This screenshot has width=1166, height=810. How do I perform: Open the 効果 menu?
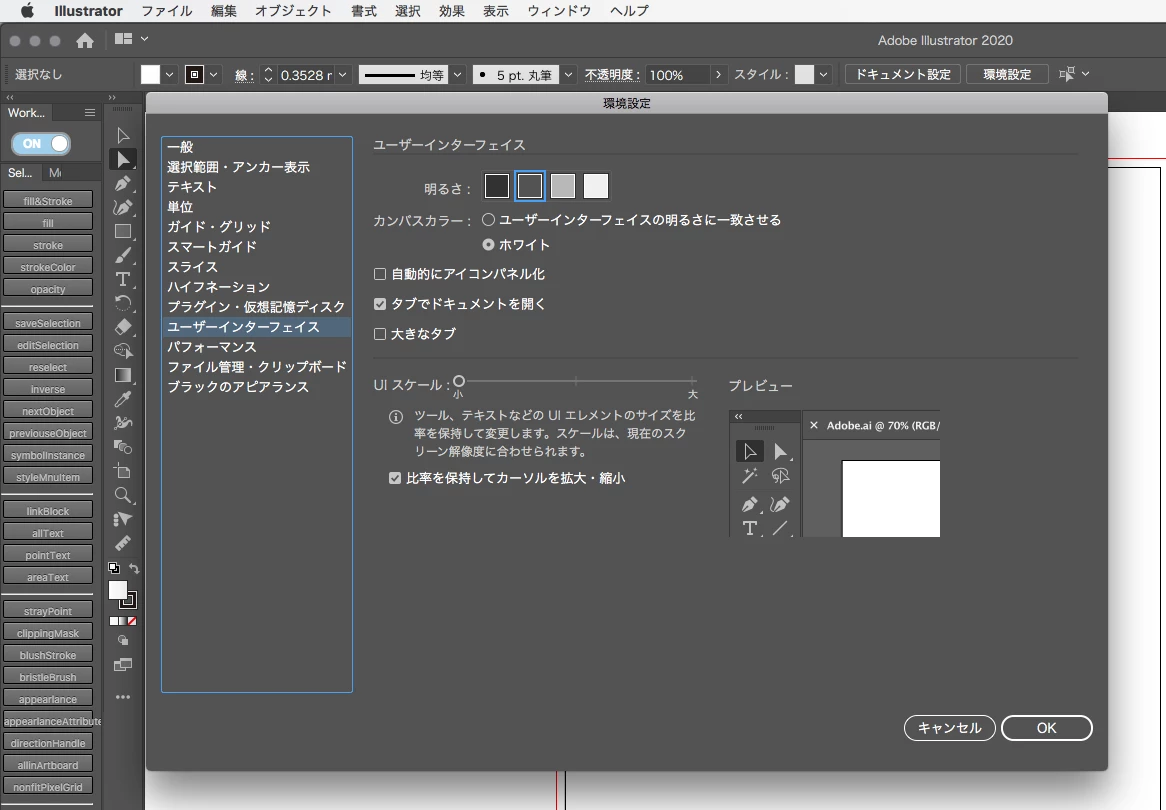pos(451,11)
